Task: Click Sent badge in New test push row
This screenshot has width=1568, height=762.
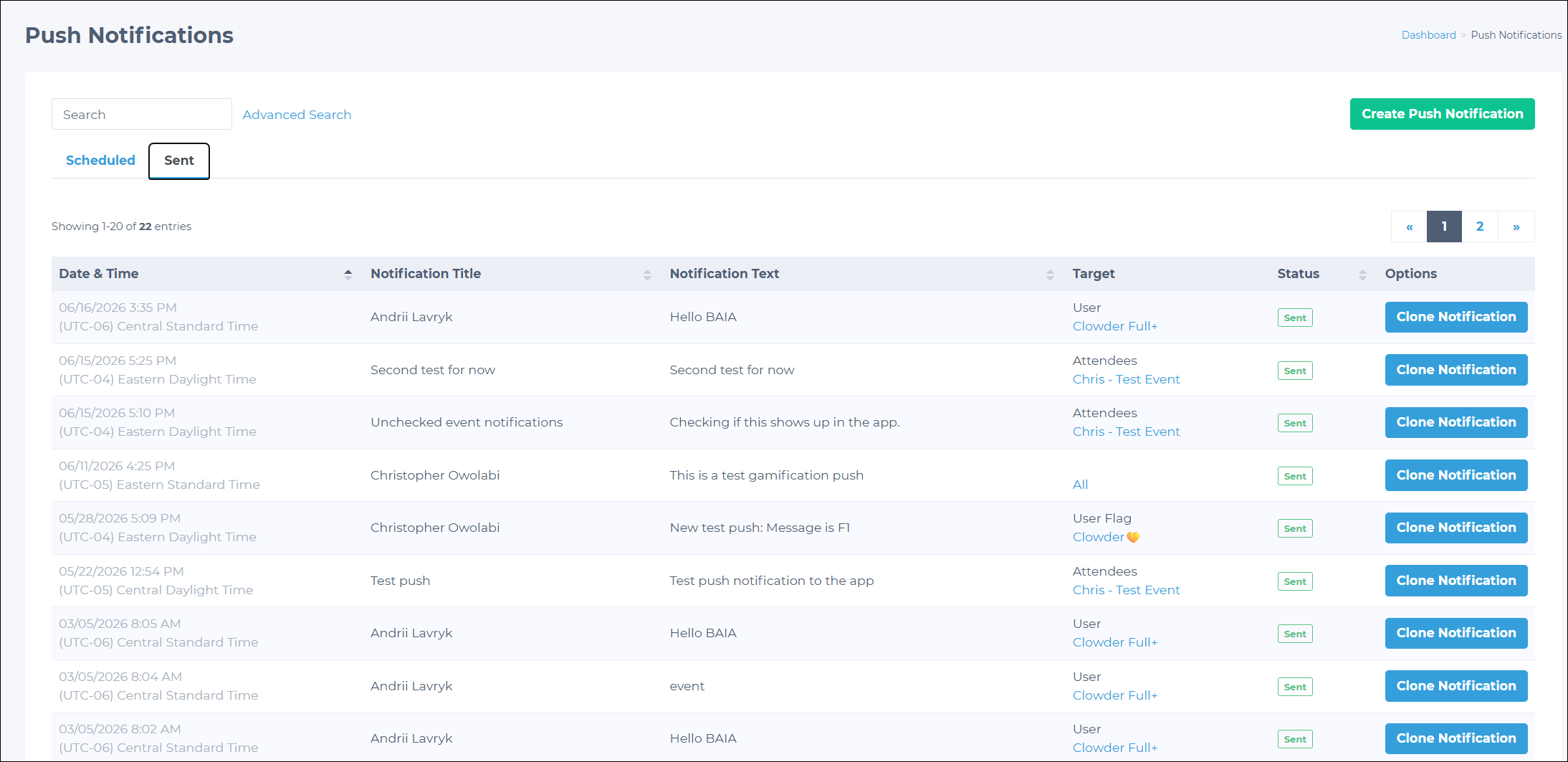Action: 1295,528
